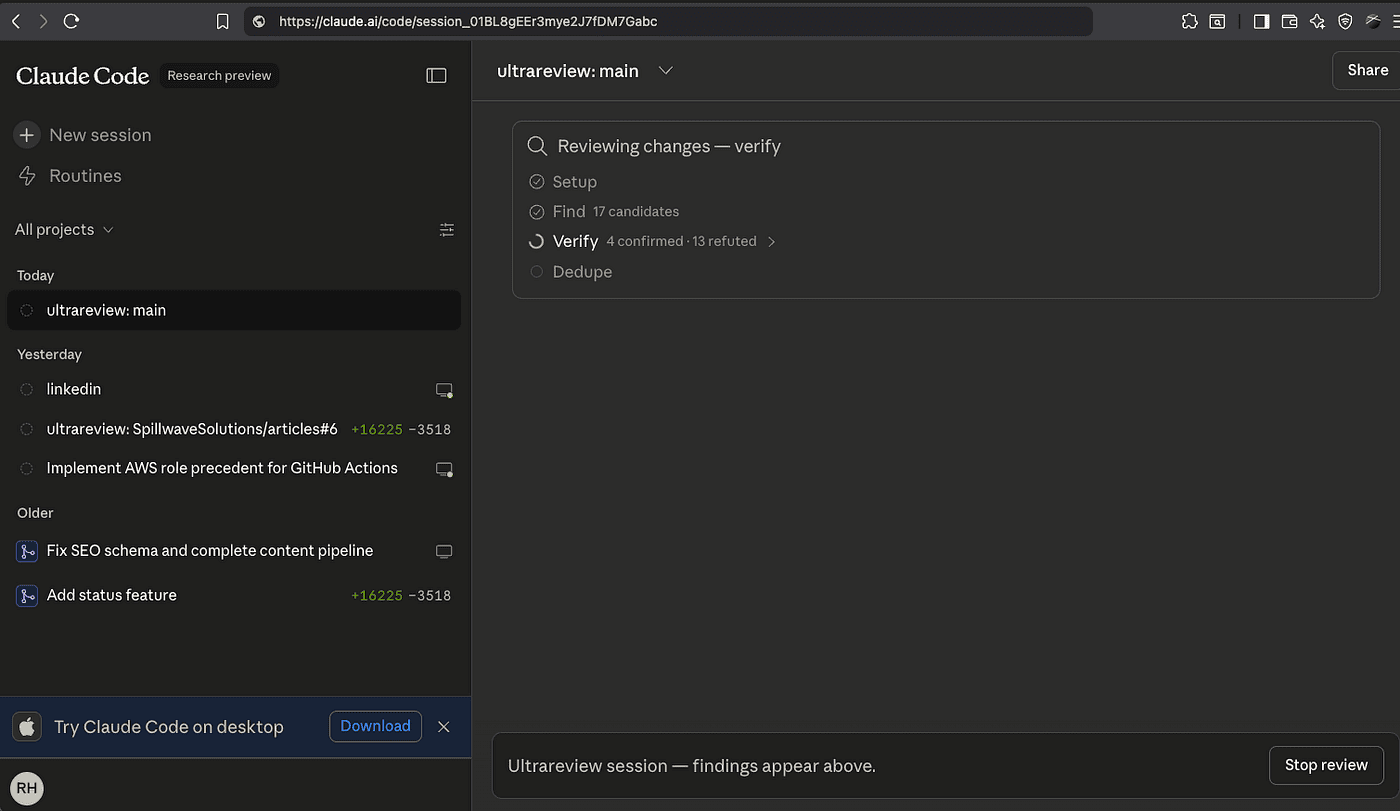Click monitor icon on the AWS role row

(x=444, y=469)
